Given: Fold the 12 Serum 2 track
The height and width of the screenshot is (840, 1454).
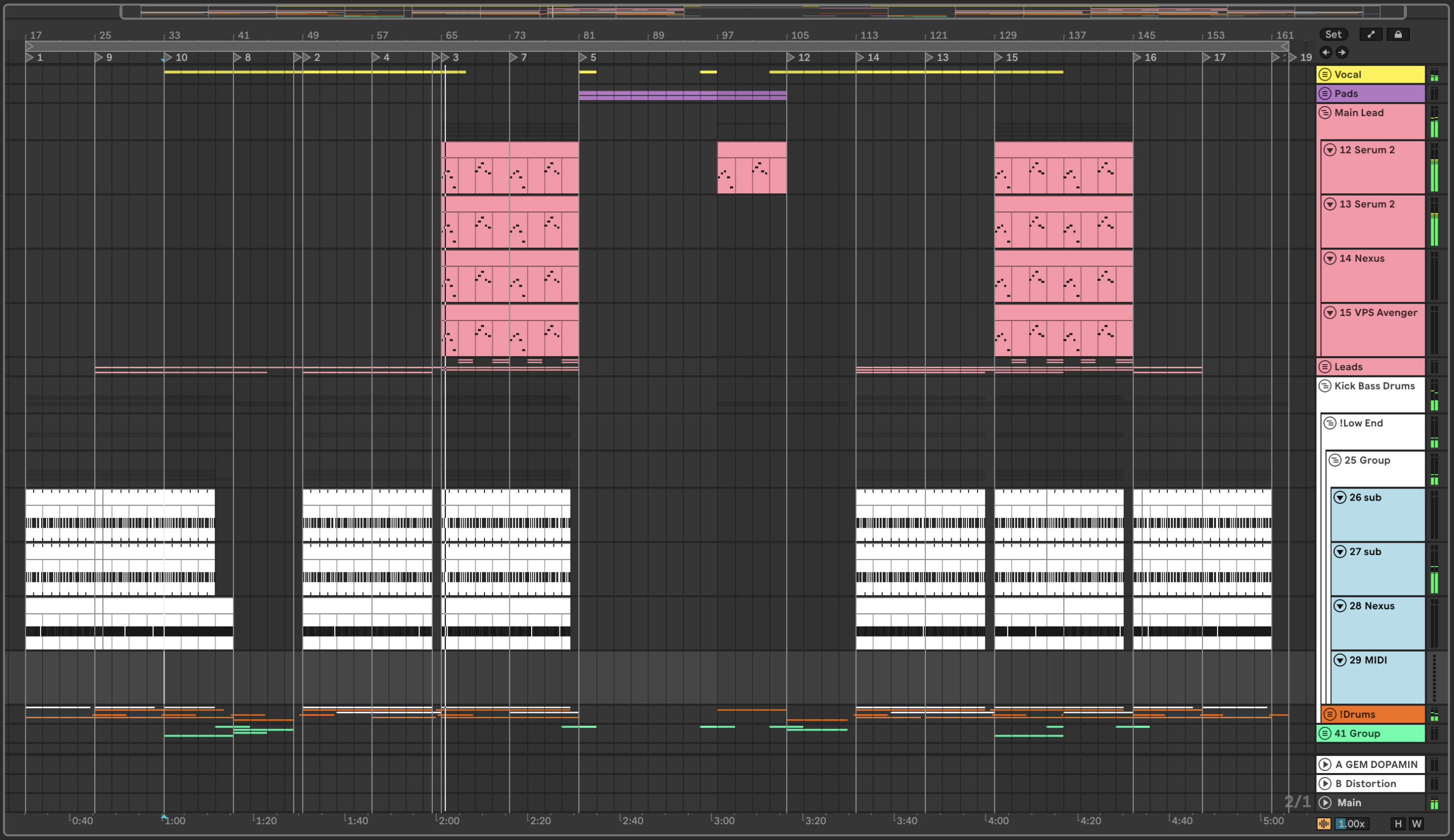Looking at the screenshot, I should coord(1330,150).
